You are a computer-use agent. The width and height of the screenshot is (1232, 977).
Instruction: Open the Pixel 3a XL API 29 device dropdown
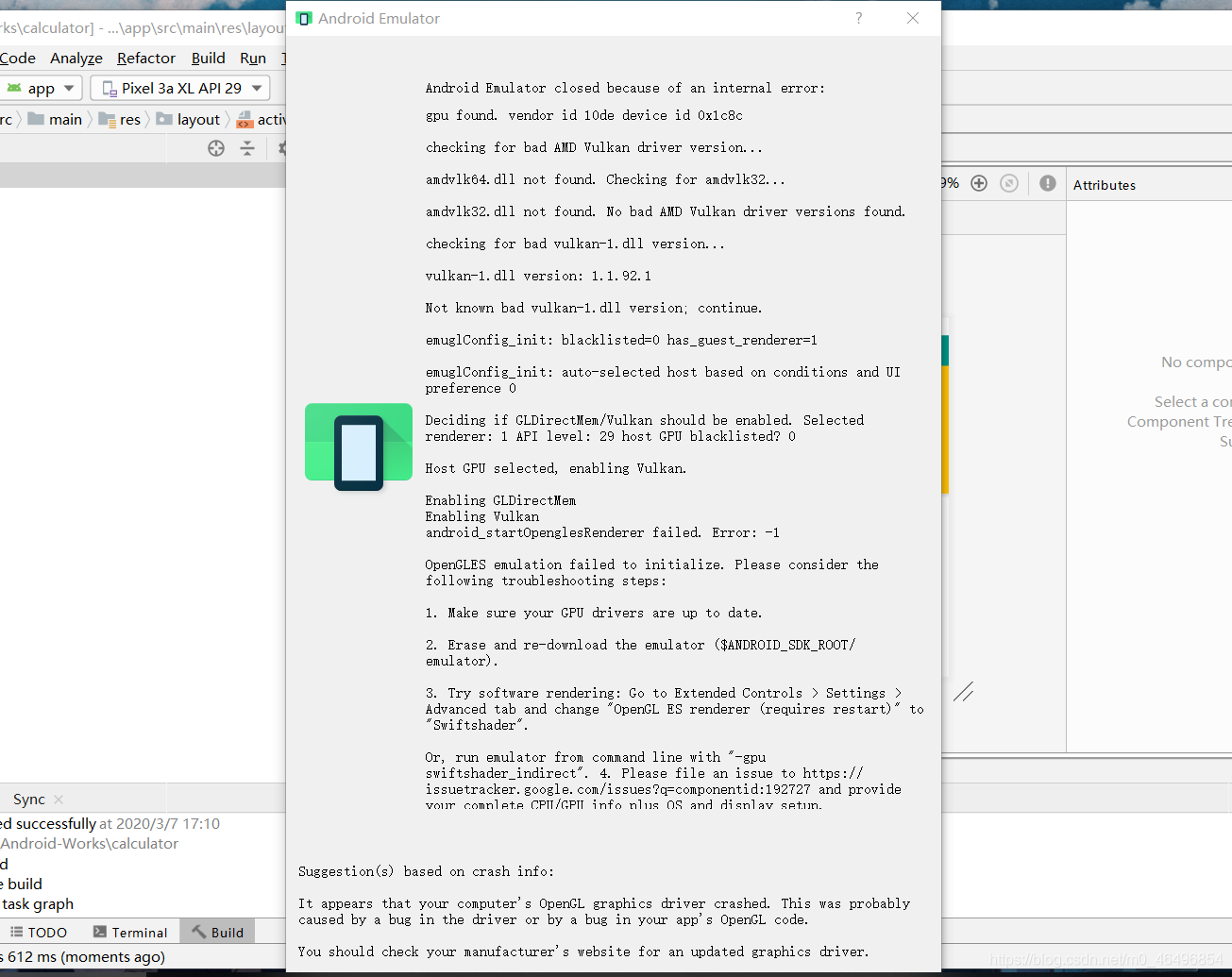click(x=180, y=88)
